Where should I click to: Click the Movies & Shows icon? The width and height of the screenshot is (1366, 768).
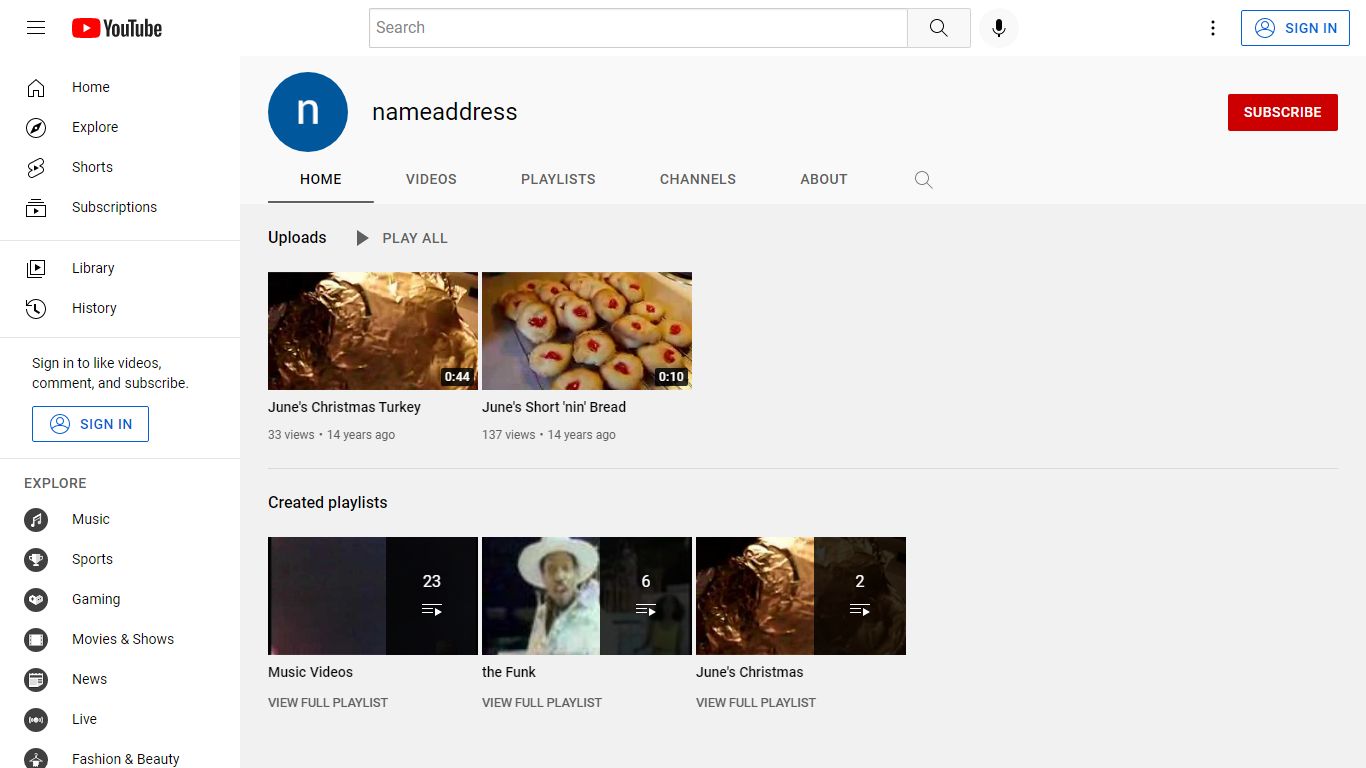[x=36, y=640]
